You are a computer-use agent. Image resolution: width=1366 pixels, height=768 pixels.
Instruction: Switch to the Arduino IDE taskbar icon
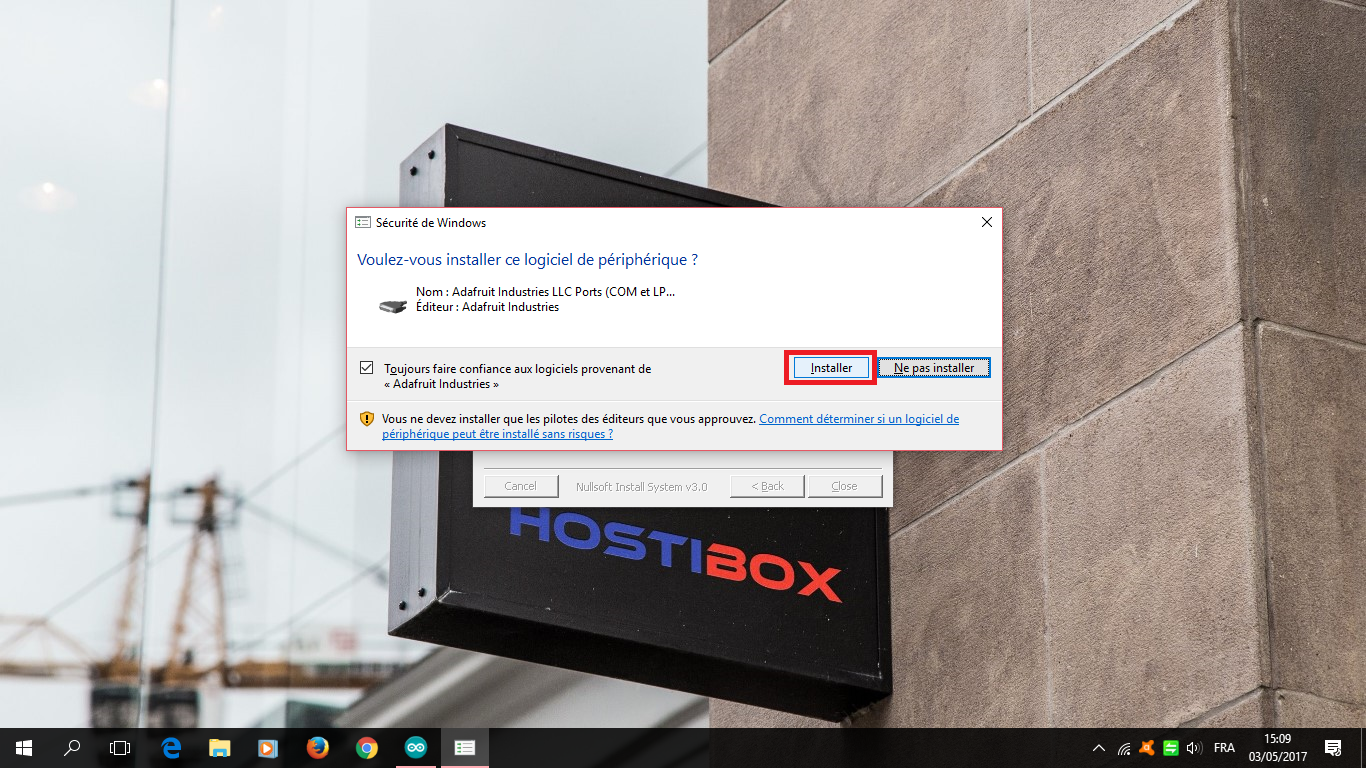click(x=415, y=748)
